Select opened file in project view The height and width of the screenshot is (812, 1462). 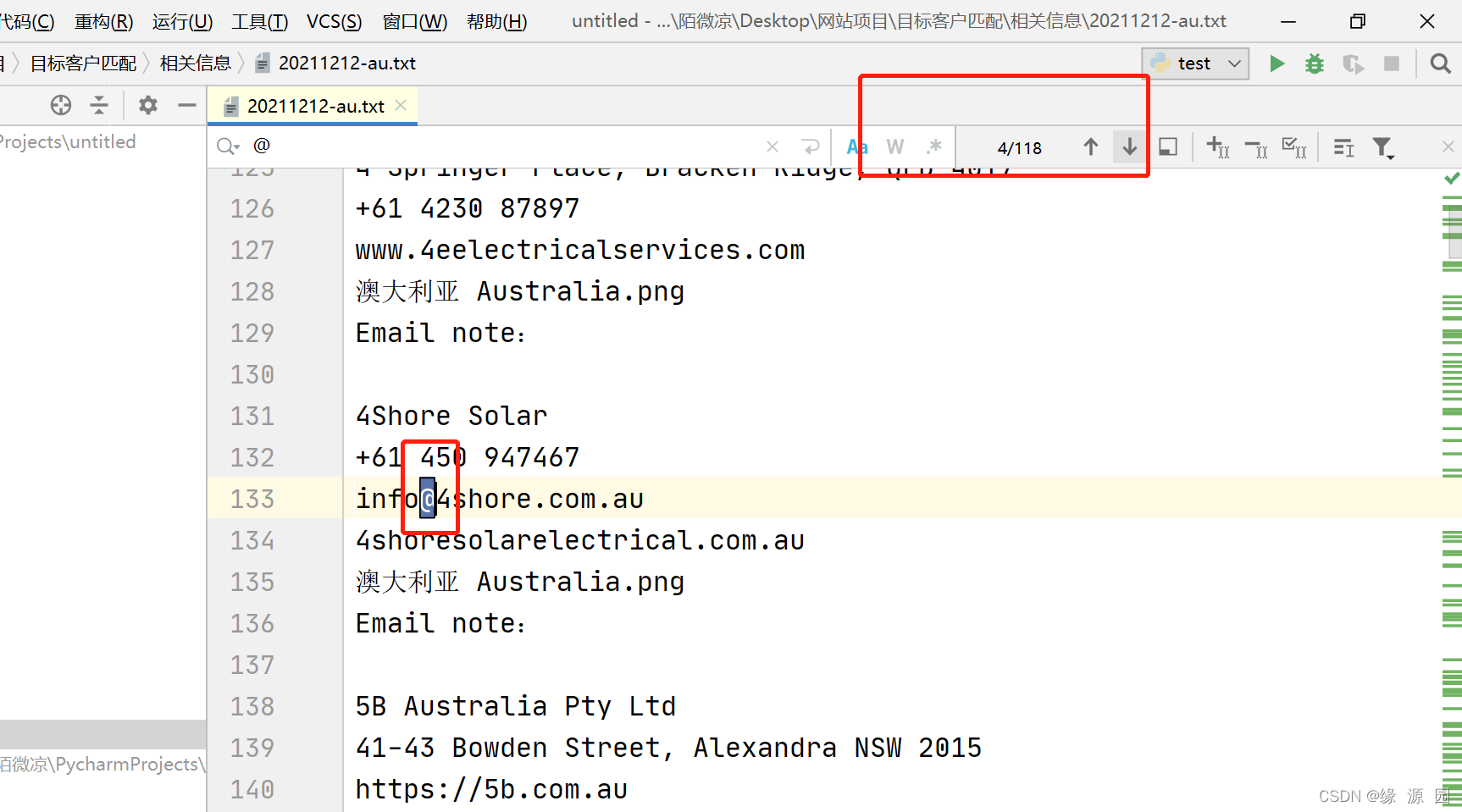tap(61, 105)
